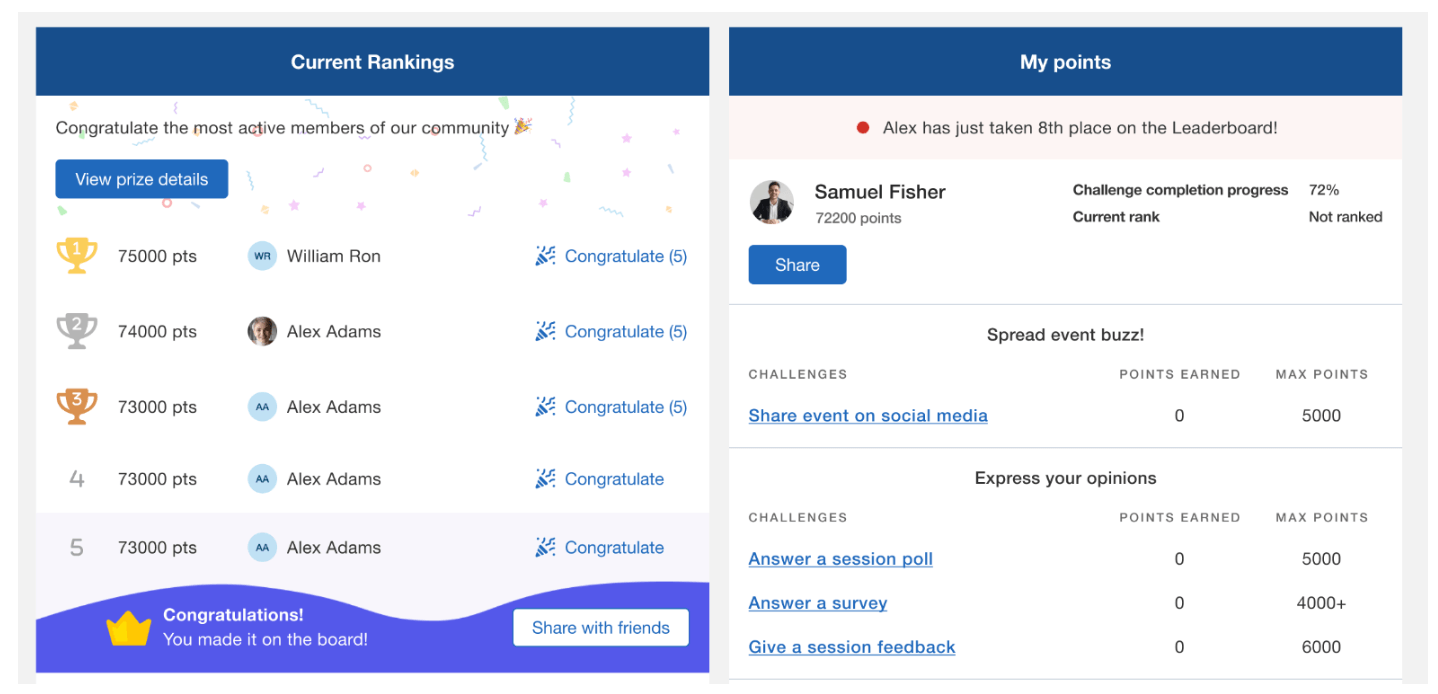Click View prize details
The height and width of the screenshot is (694, 1438).
(141, 179)
